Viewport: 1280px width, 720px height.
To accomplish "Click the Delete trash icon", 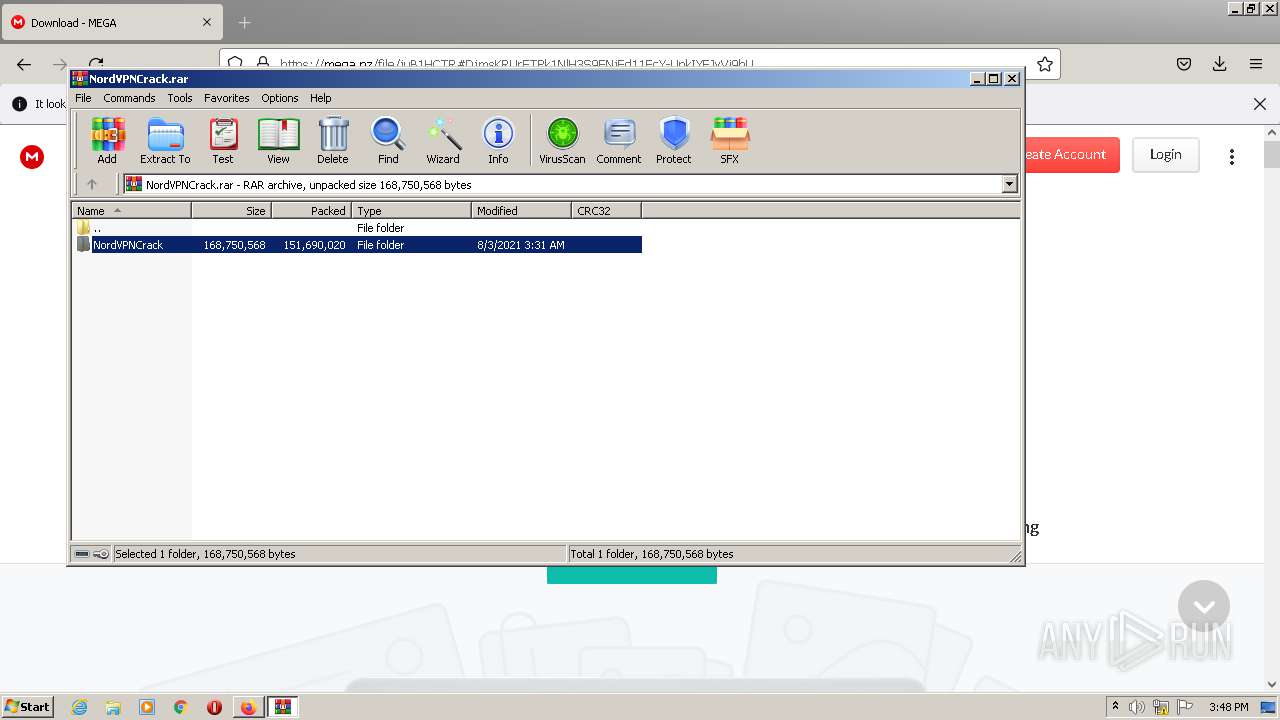I will pos(333,140).
